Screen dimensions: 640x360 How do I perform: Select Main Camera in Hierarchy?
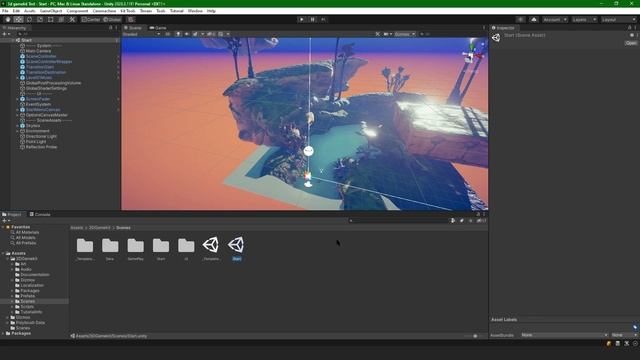[x=38, y=51]
